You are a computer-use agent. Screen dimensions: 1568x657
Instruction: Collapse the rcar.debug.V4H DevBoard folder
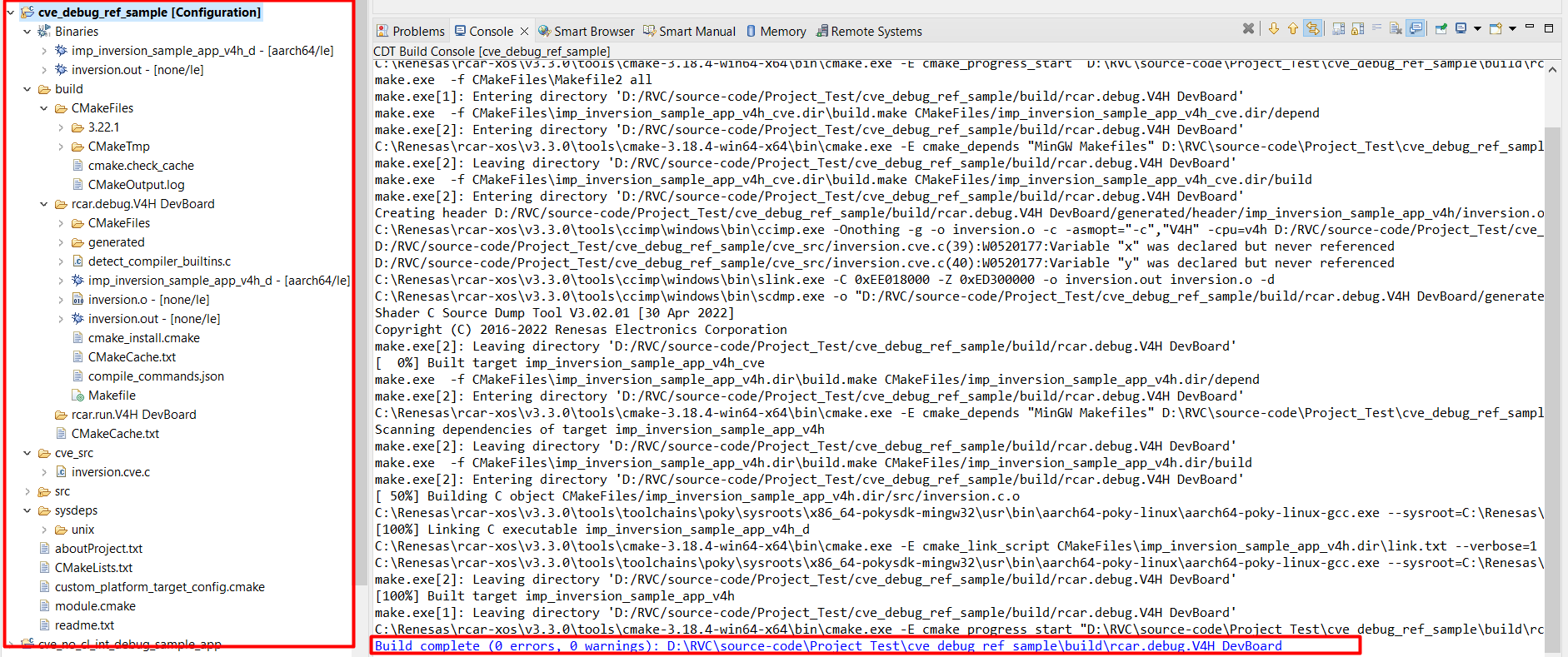43,204
